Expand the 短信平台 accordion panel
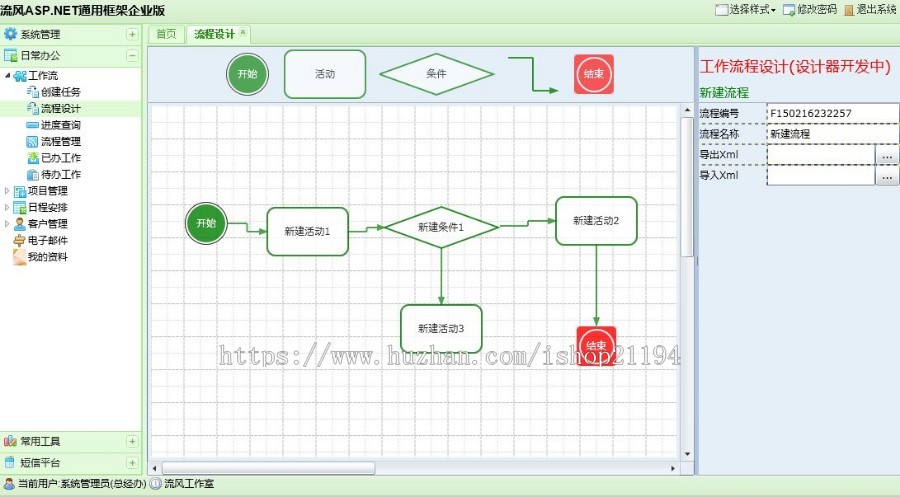Image resolution: width=900 pixels, height=497 pixels. click(x=132, y=463)
